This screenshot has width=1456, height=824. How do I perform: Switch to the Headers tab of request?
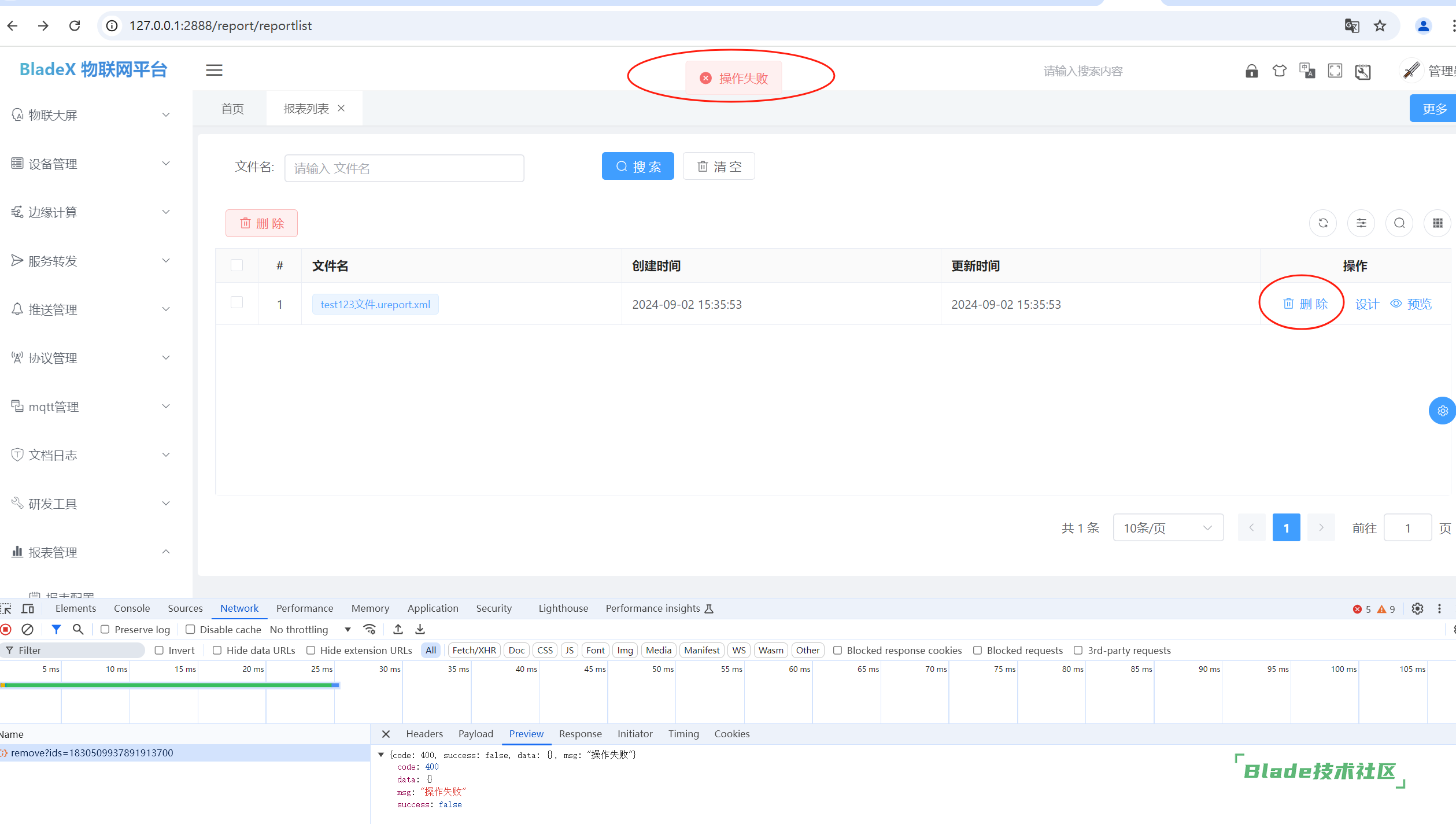(424, 733)
